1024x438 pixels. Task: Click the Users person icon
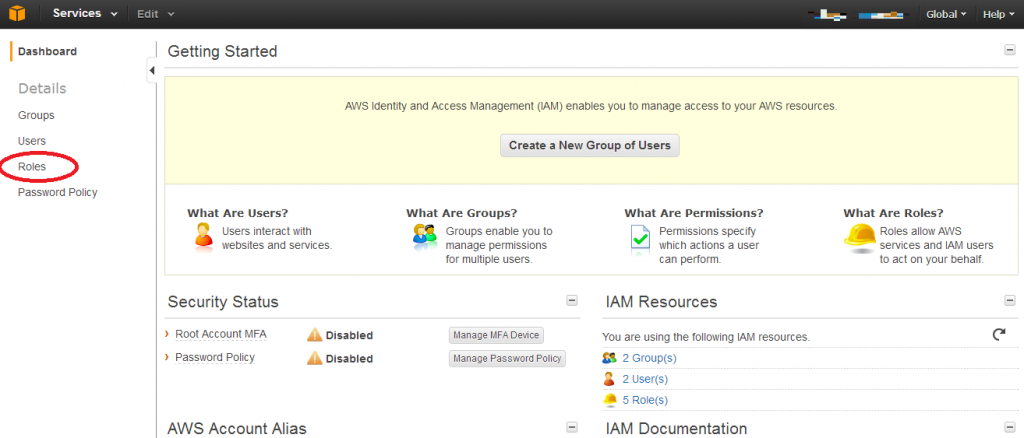tap(204, 234)
